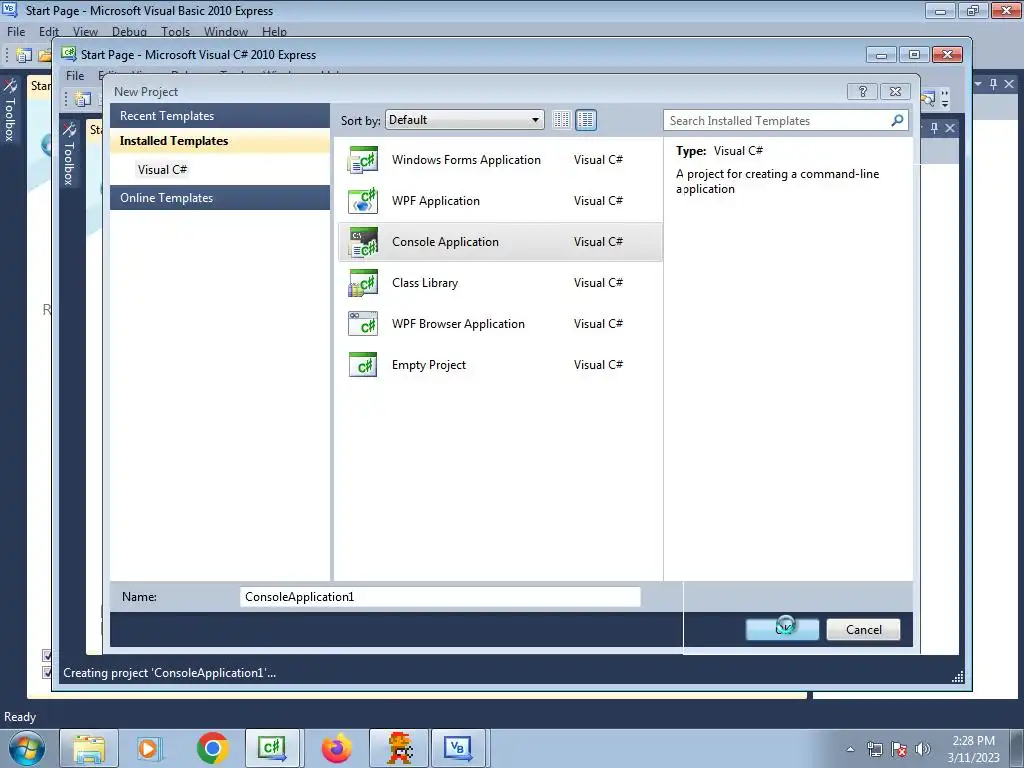Select the WPF Browser Application label
The height and width of the screenshot is (768, 1024).
(x=458, y=324)
